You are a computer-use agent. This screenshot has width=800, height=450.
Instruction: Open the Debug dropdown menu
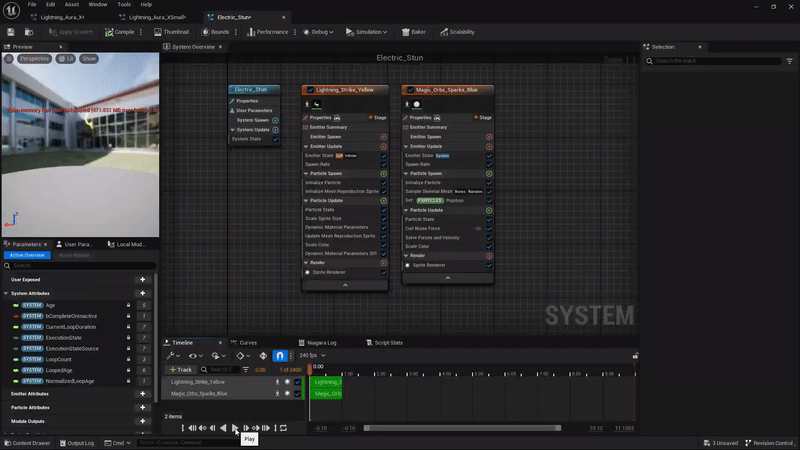pyautogui.click(x=320, y=32)
